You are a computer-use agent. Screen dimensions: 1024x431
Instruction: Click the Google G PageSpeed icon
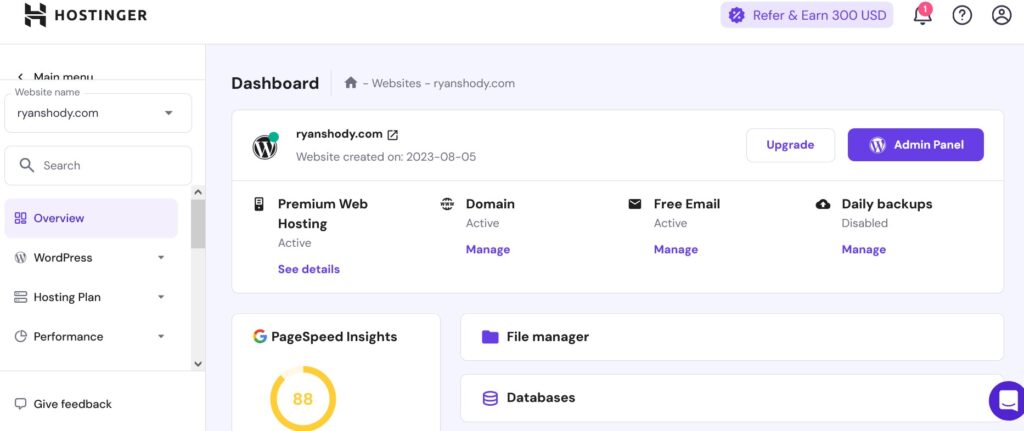[260, 336]
